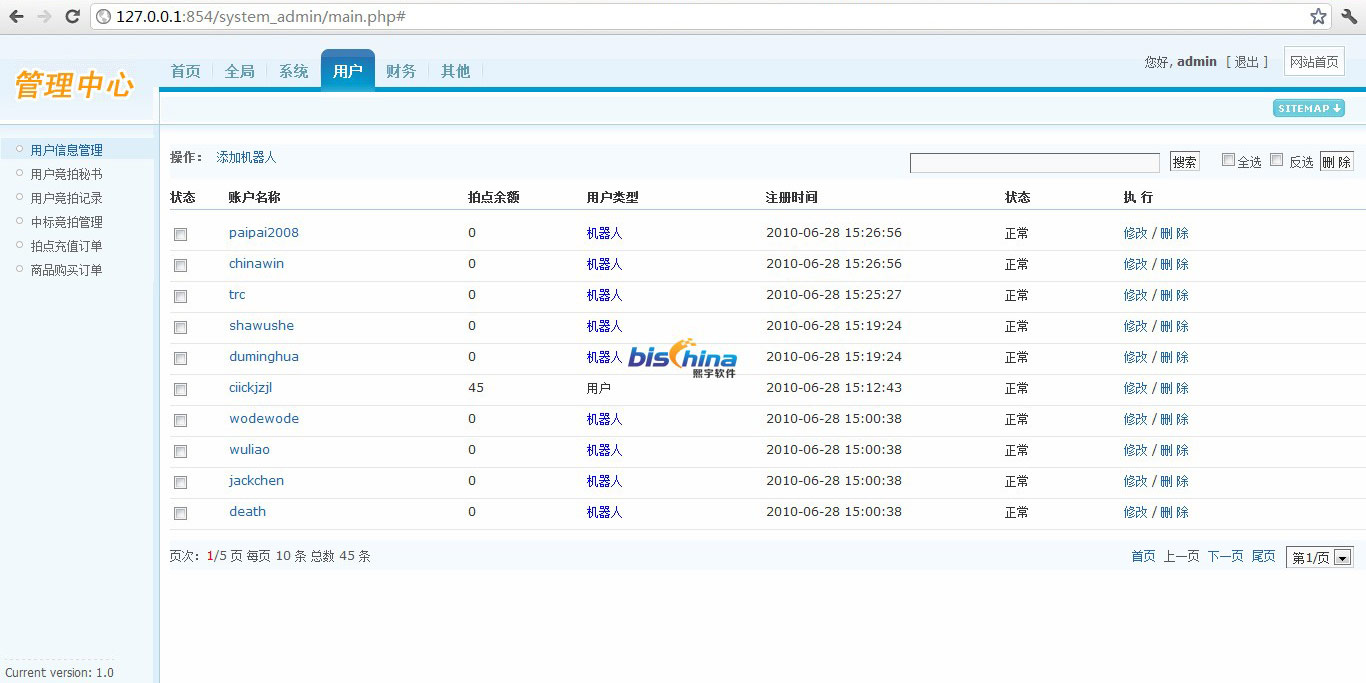Tick the checkbox for trc
The image size is (1366, 683).
(180, 297)
